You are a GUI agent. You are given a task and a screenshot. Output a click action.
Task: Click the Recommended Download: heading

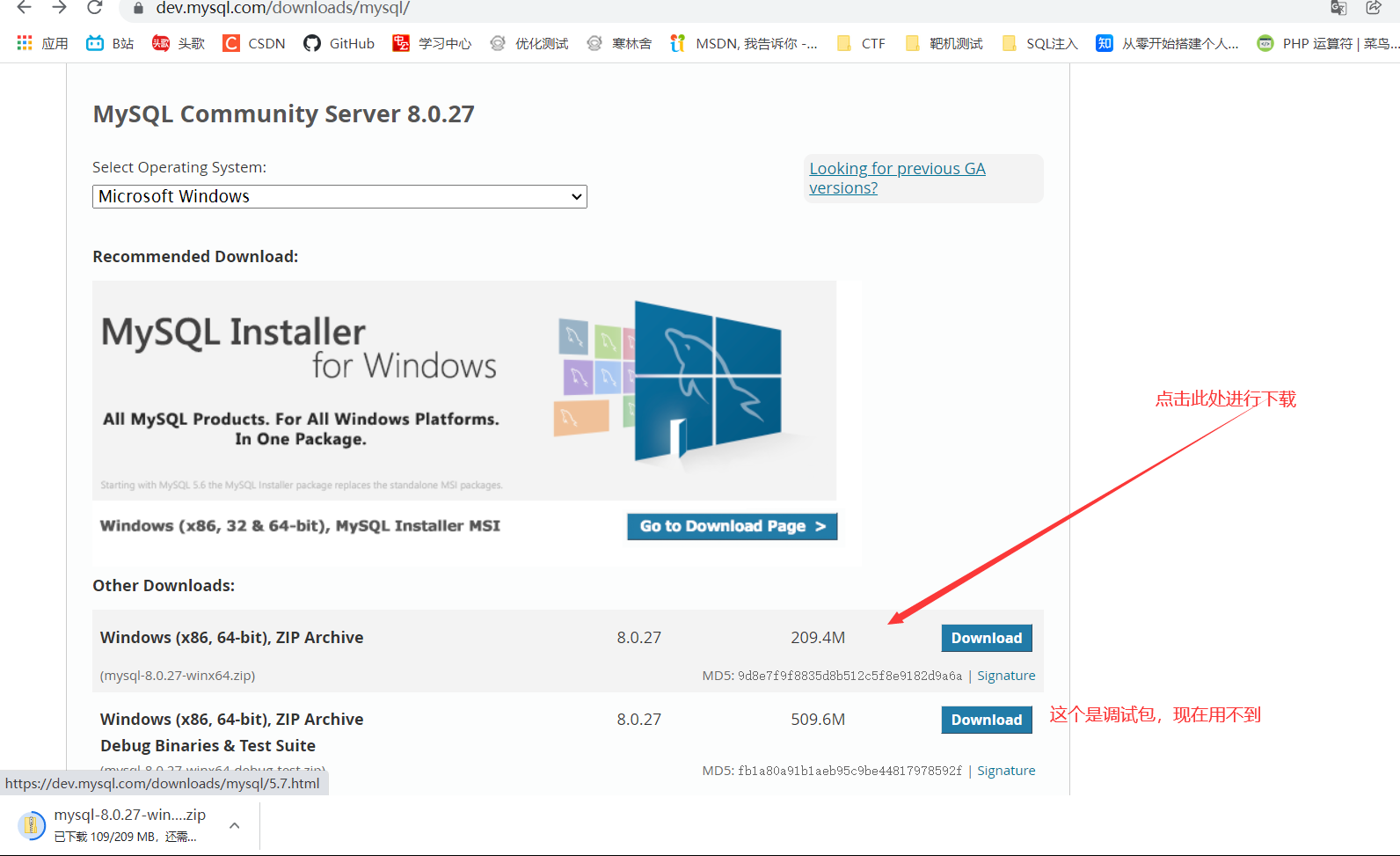pos(195,257)
